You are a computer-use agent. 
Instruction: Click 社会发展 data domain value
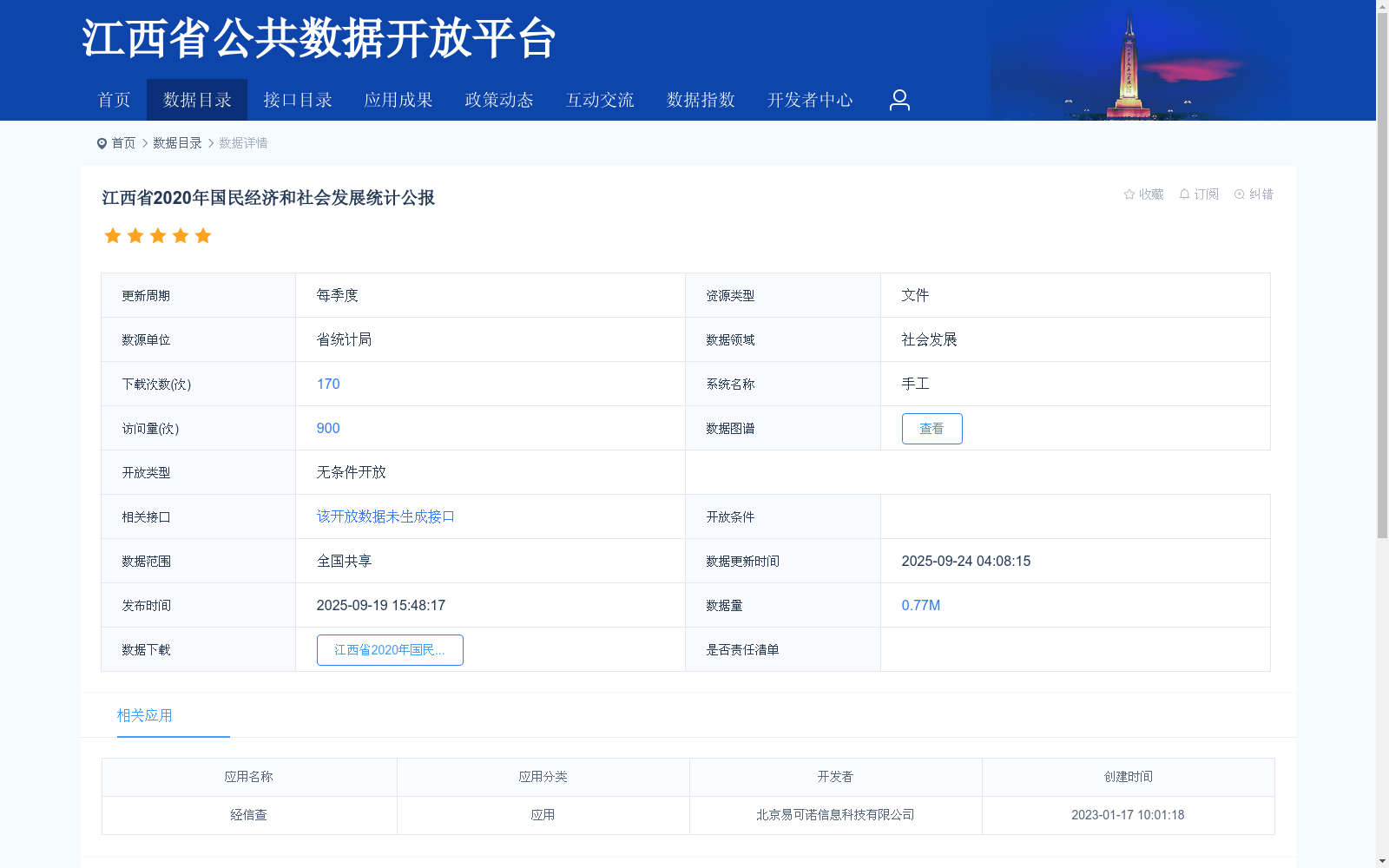coord(929,339)
